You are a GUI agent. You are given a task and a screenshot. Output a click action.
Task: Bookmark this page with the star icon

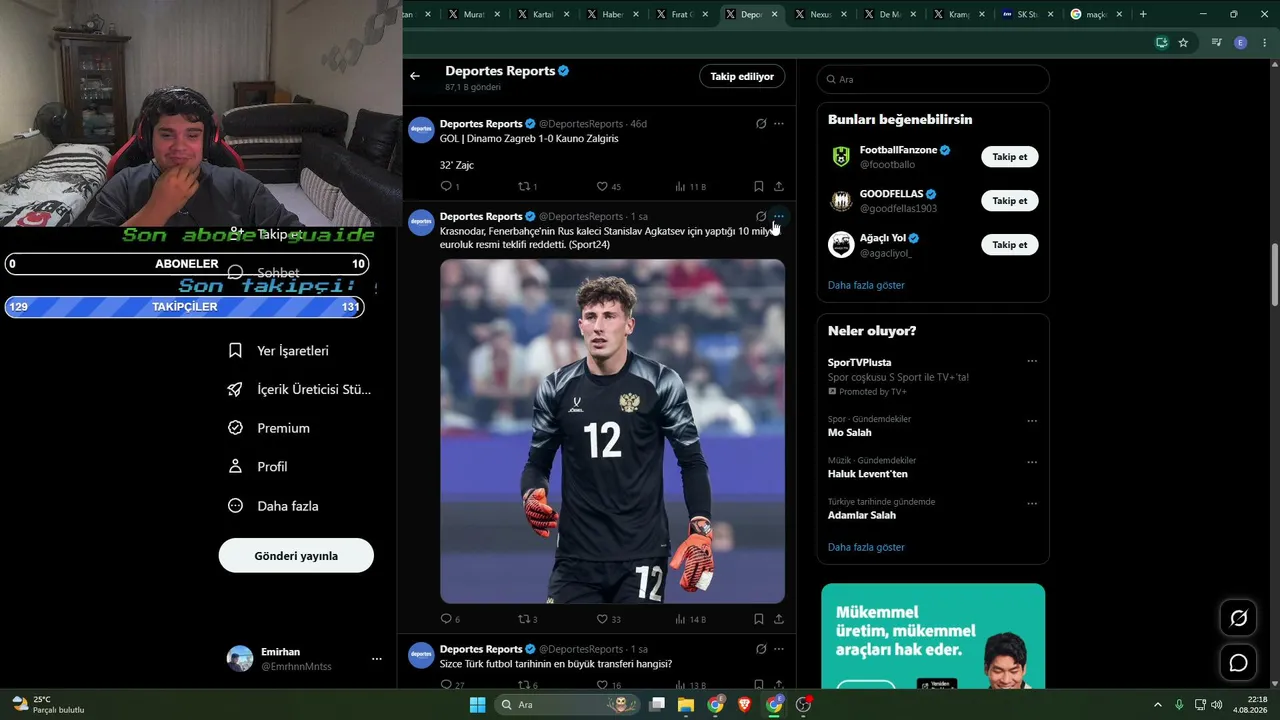click(1183, 43)
